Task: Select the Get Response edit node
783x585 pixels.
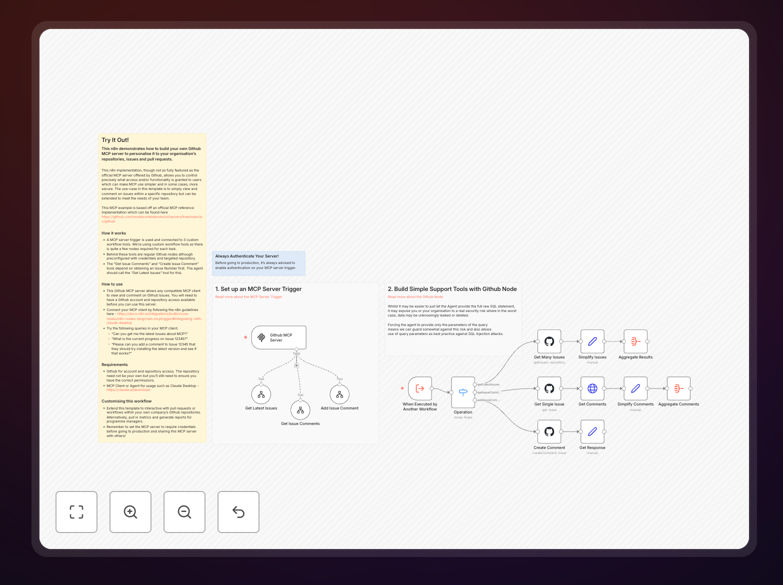Action: pyautogui.click(x=592, y=432)
